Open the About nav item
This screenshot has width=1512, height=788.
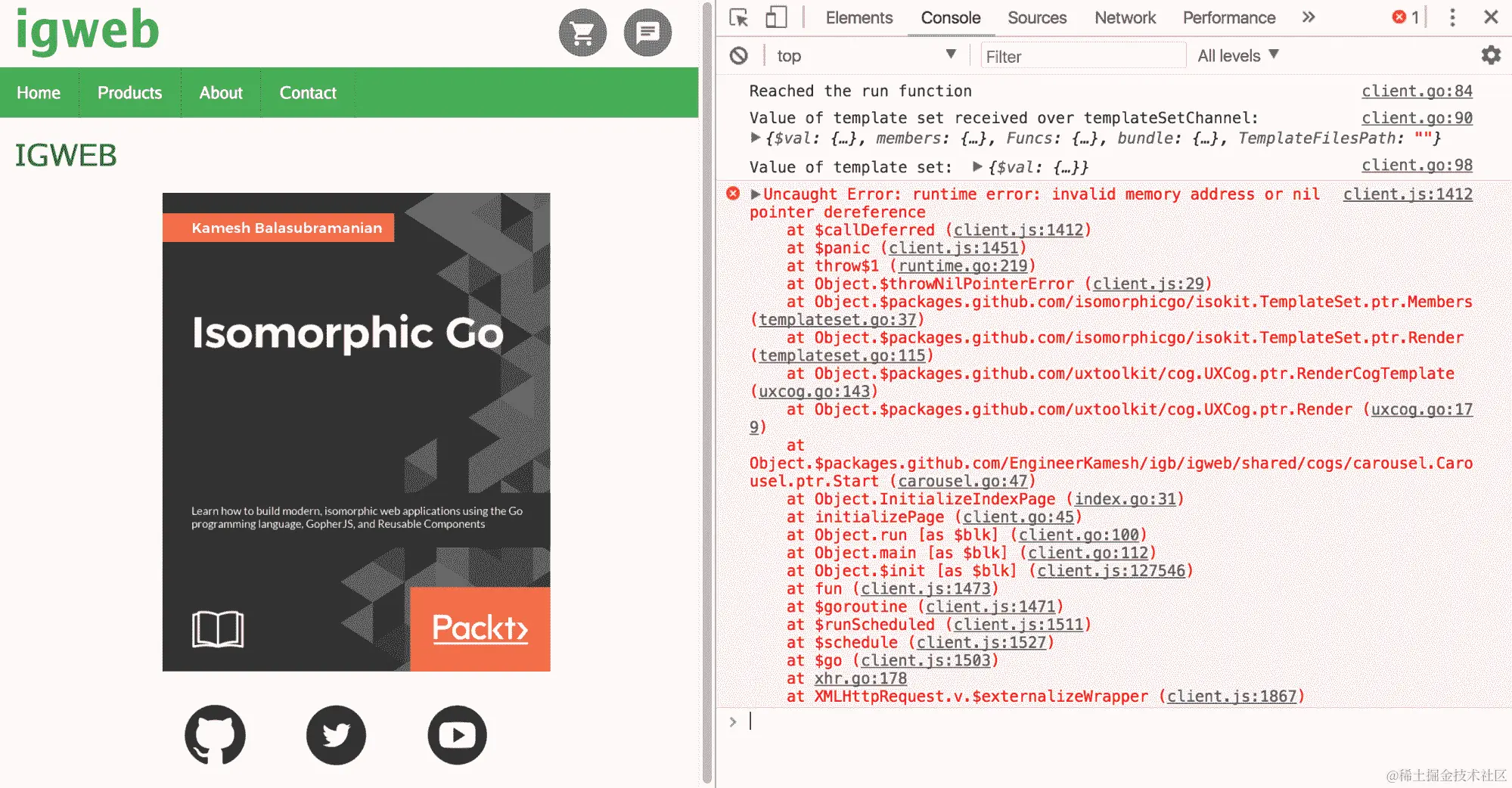pos(221,93)
